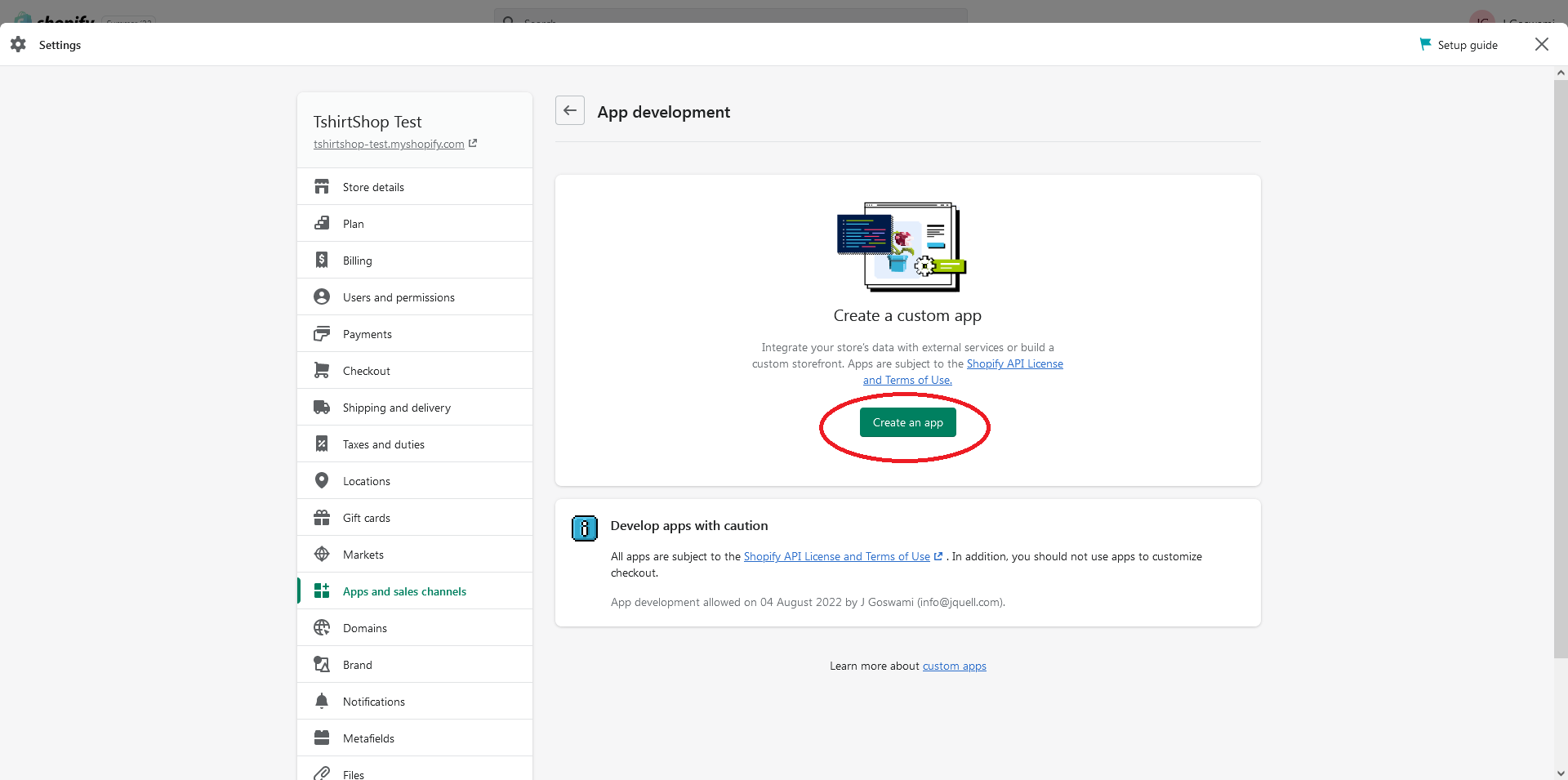1568x780 pixels.
Task: Open Metafields settings
Action: [x=415, y=738]
